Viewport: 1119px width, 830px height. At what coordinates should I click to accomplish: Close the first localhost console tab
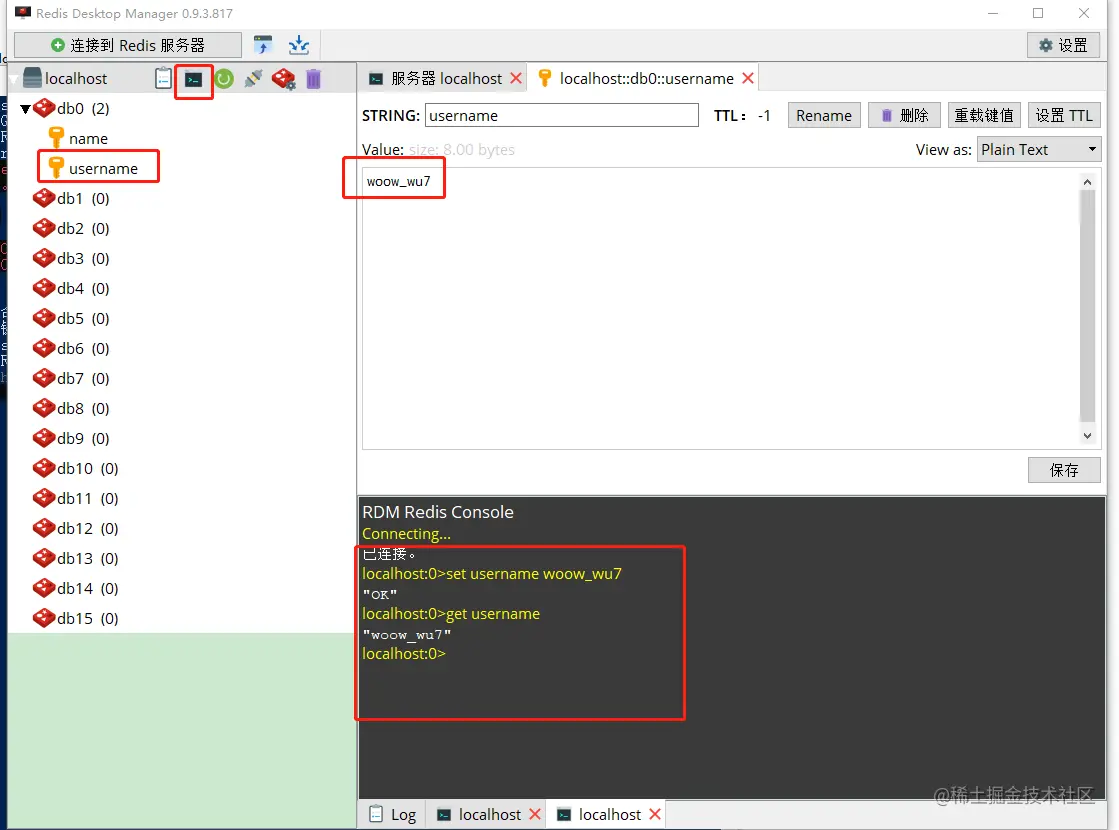click(x=535, y=814)
